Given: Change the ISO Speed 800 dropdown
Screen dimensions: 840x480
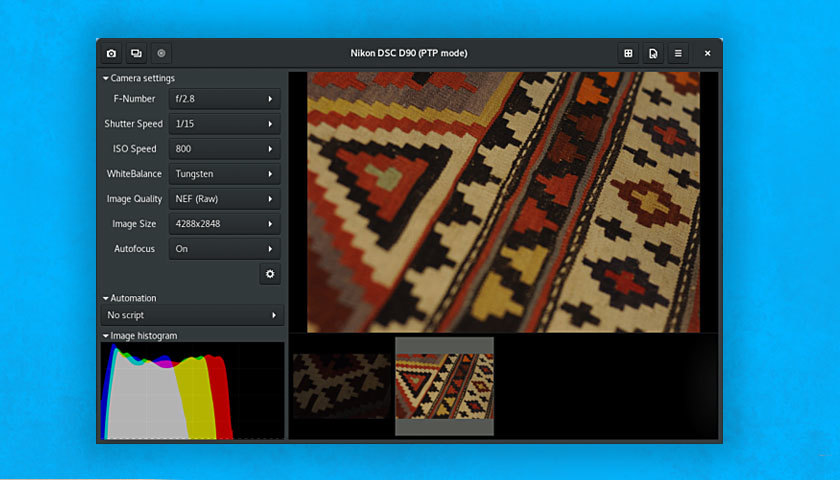Looking at the screenshot, I should (x=224, y=149).
